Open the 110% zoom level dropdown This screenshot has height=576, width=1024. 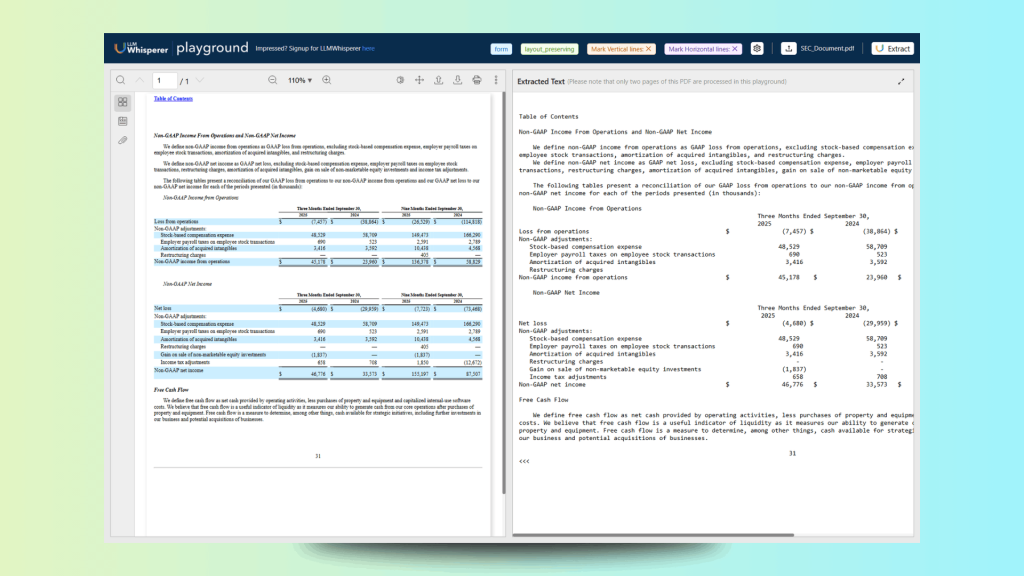coord(299,80)
